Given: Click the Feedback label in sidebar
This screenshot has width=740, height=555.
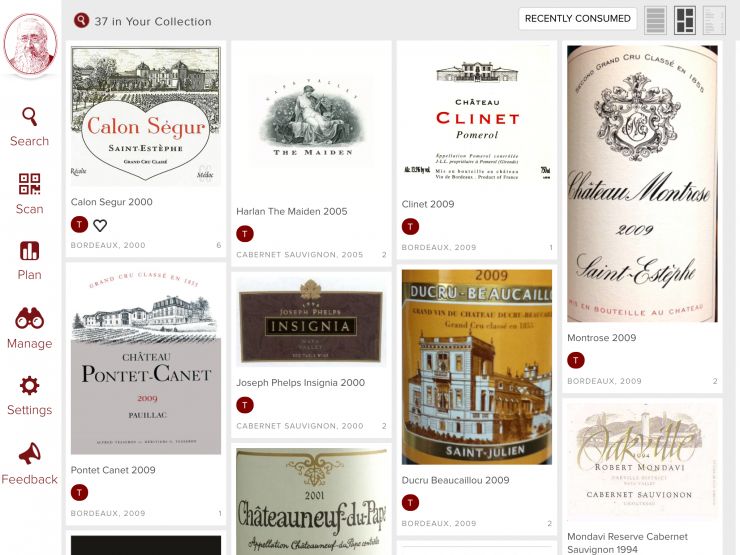Looking at the screenshot, I should (x=29, y=479).
